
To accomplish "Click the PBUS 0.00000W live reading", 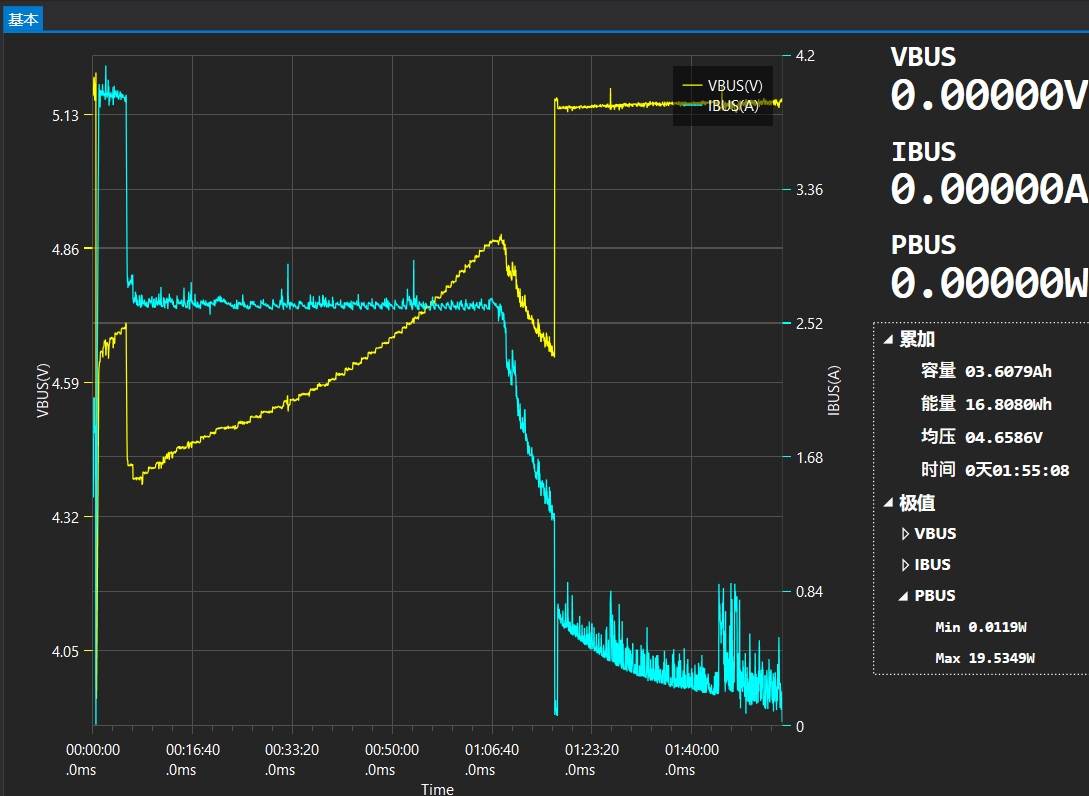I will pyautogui.click(x=989, y=283).
